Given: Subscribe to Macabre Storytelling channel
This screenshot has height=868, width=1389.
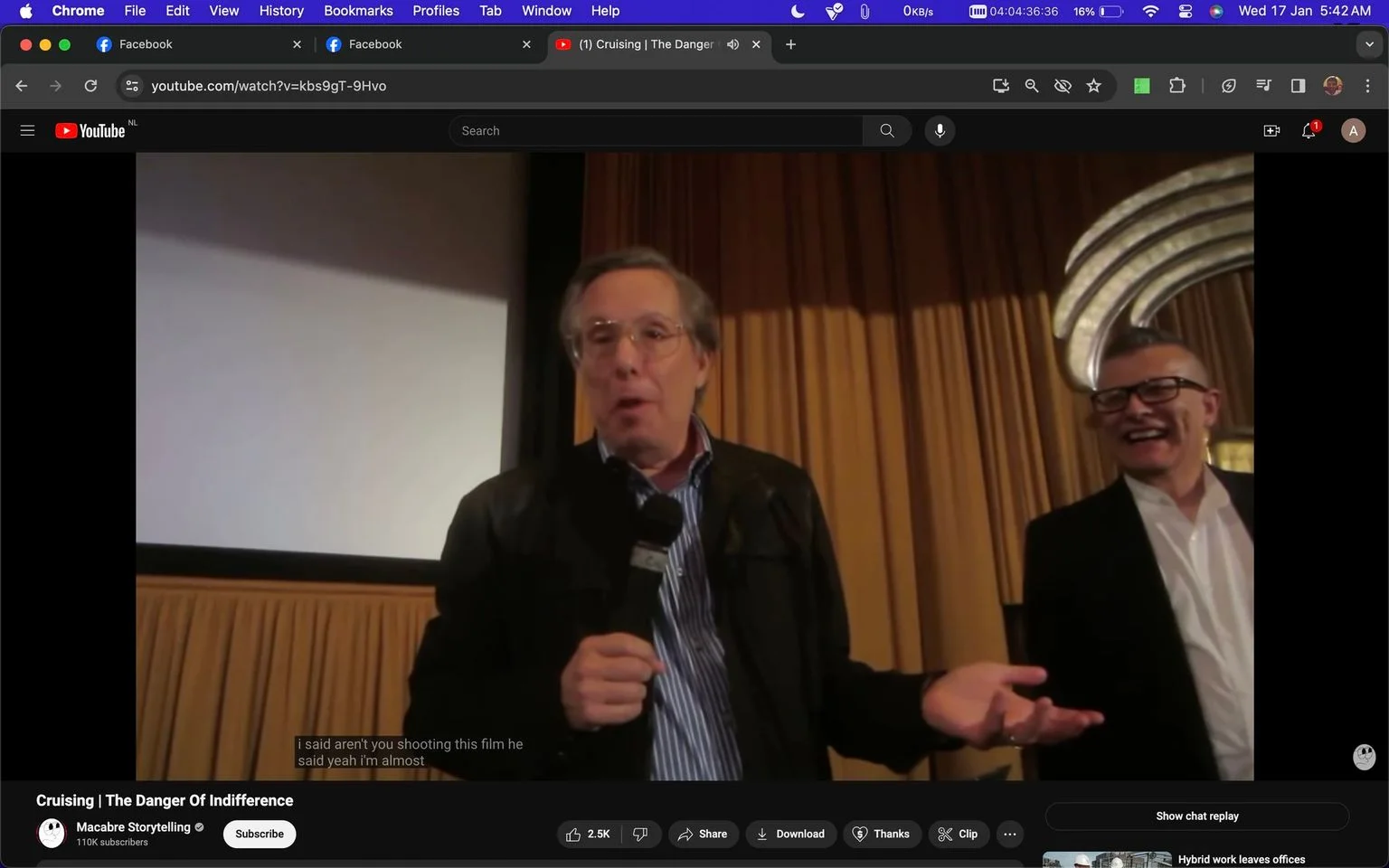Looking at the screenshot, I should click(260, 834).
